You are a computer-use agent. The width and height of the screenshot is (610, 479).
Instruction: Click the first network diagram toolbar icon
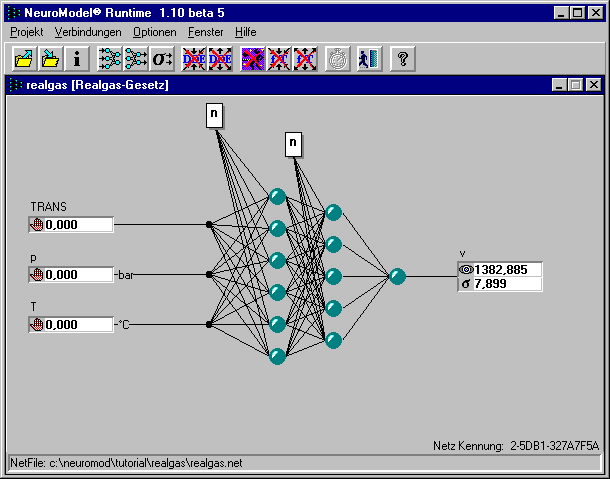tap(110, 59)
